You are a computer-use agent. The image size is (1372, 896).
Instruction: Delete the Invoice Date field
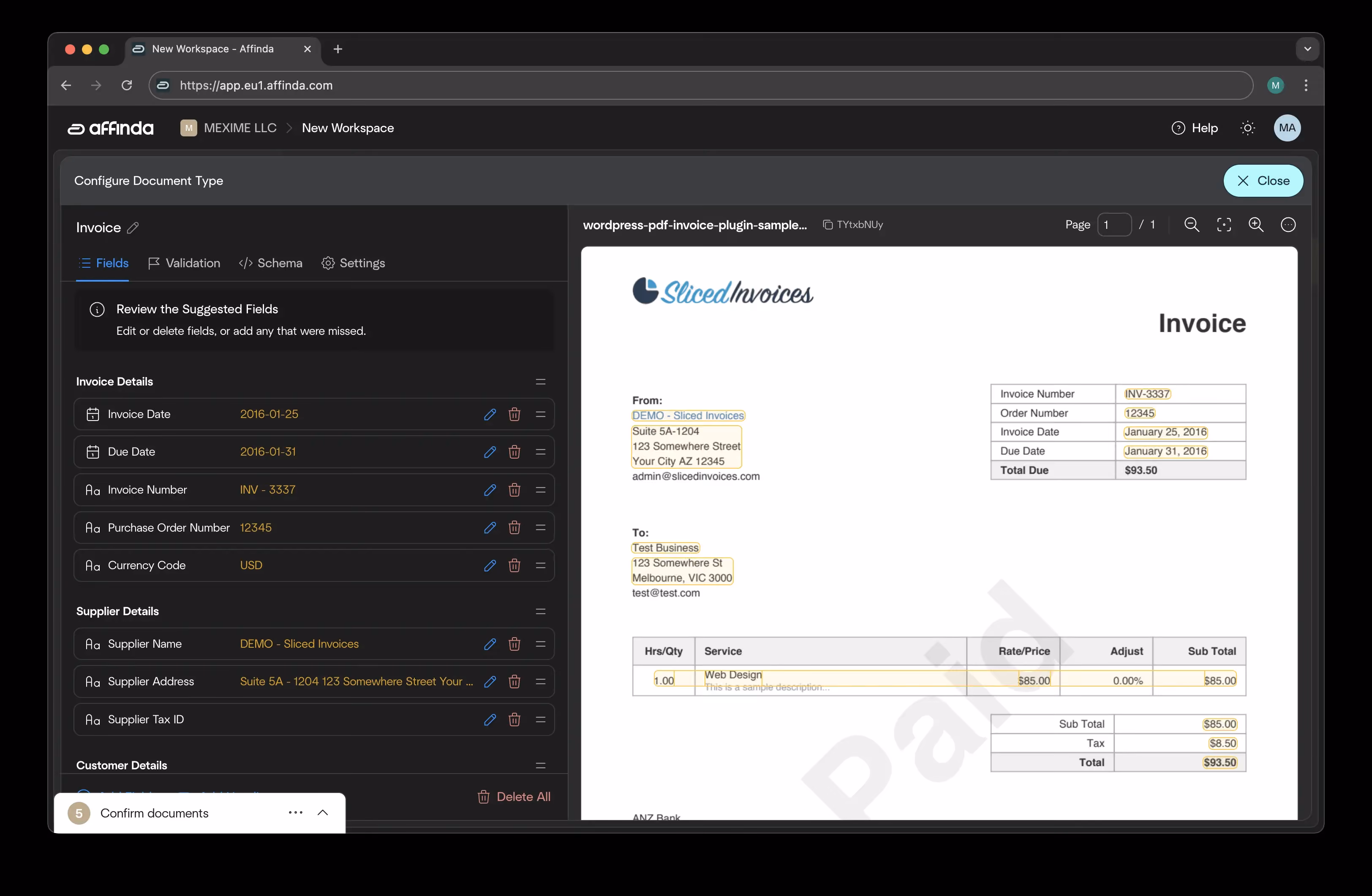point(514,414)
